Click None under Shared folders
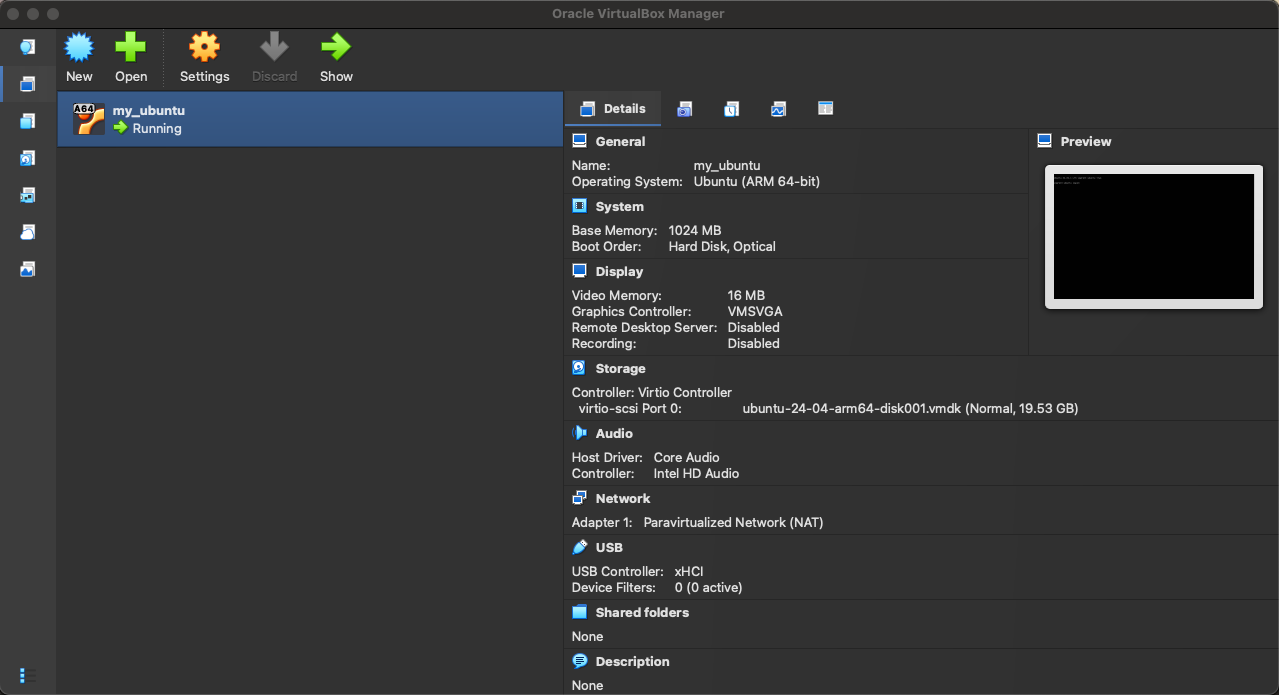Screen dimensions: 1279x695 point(588,637)
